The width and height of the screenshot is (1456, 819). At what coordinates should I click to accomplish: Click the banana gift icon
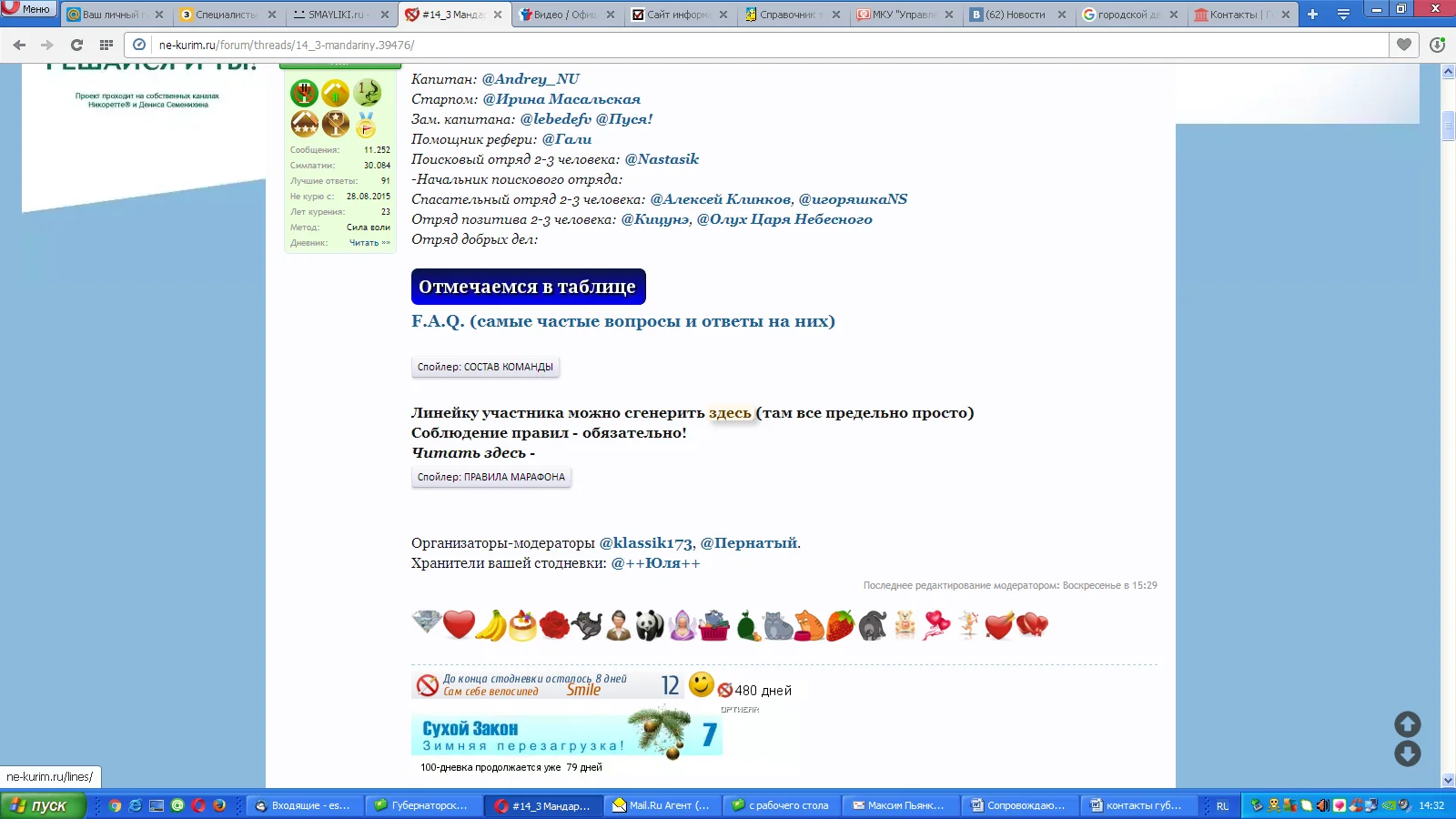pyautogui.click(x=491, y=625)
